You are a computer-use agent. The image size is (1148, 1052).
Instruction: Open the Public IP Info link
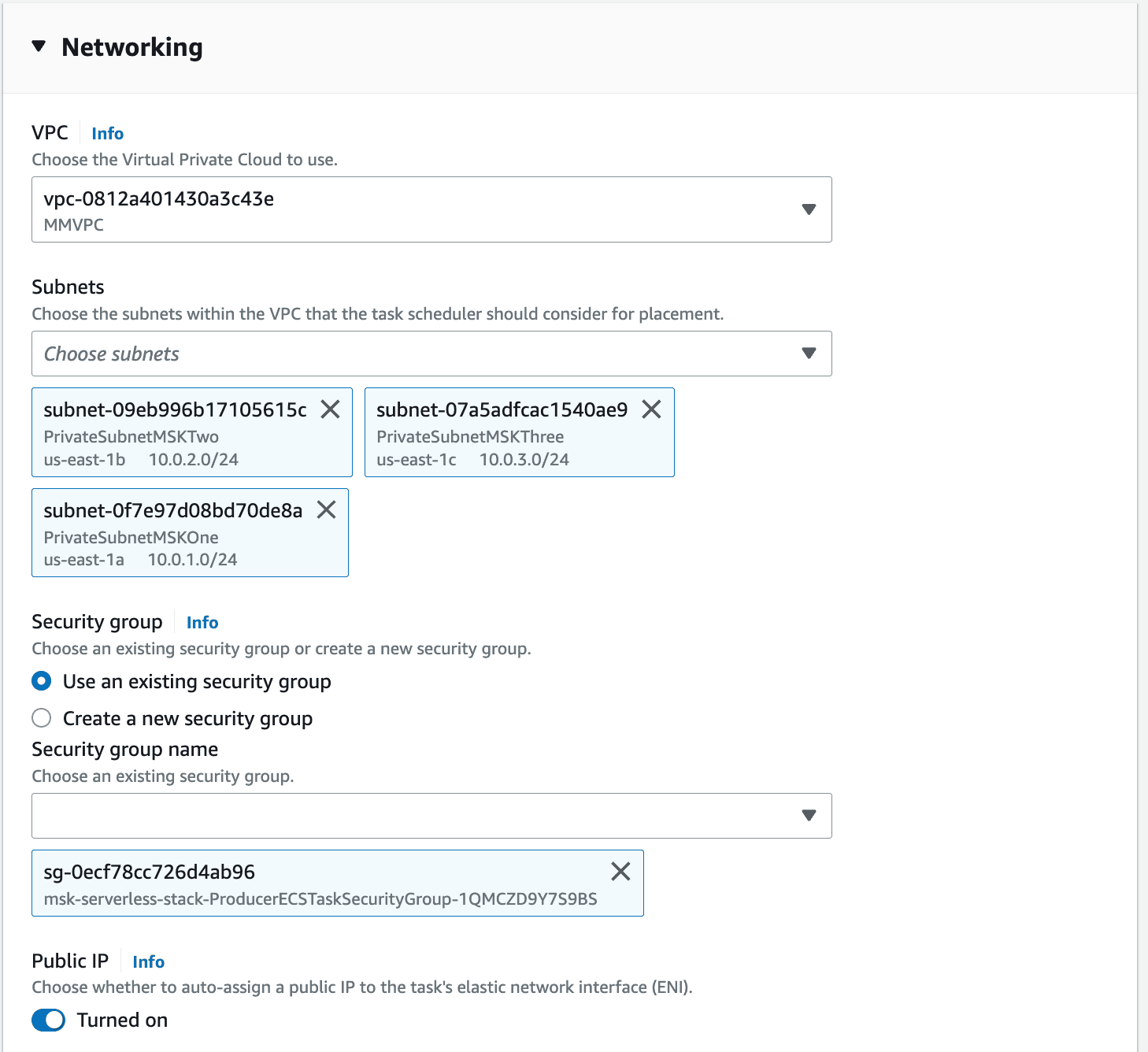pos(149,962)
